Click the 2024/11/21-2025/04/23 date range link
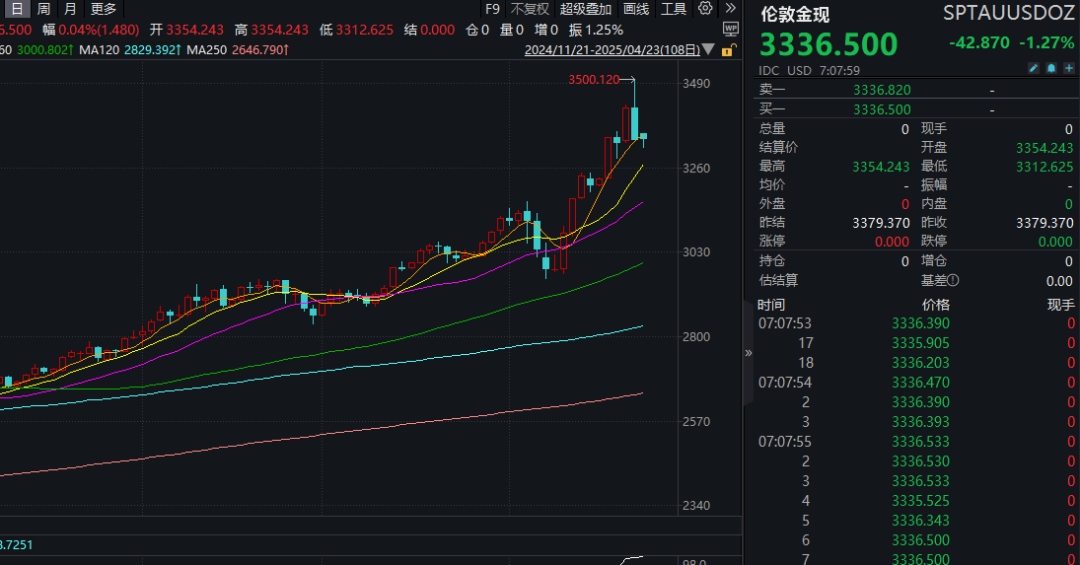The image size is (1080, 565). [615, 49]
